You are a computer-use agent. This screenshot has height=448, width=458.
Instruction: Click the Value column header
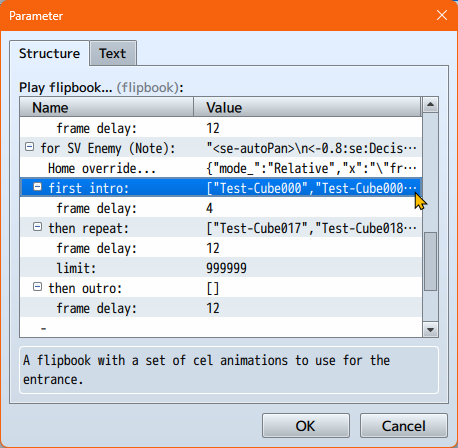coord(307,108)
